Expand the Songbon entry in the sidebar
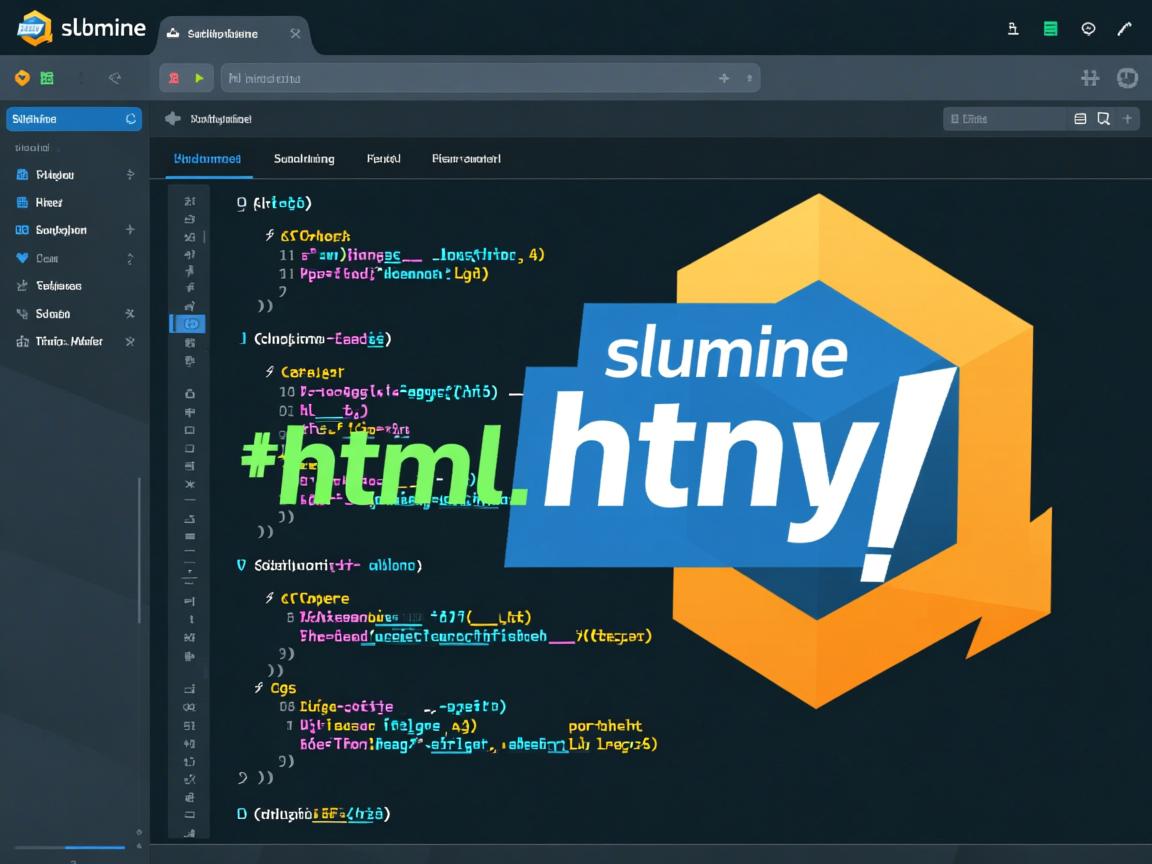 (128, 230)
